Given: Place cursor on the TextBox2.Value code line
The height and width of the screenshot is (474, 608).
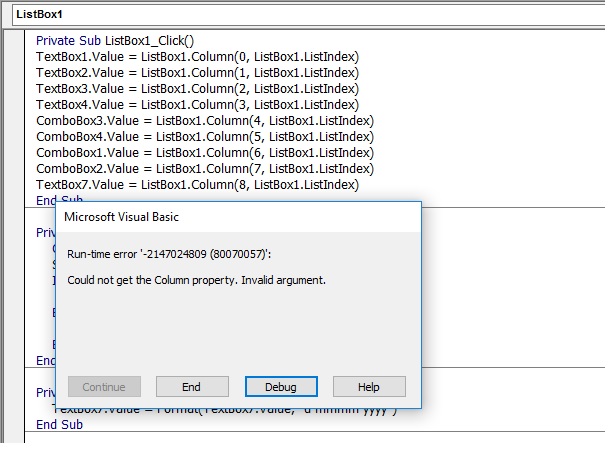Looking at the screenshot, I should coord(197,73).
